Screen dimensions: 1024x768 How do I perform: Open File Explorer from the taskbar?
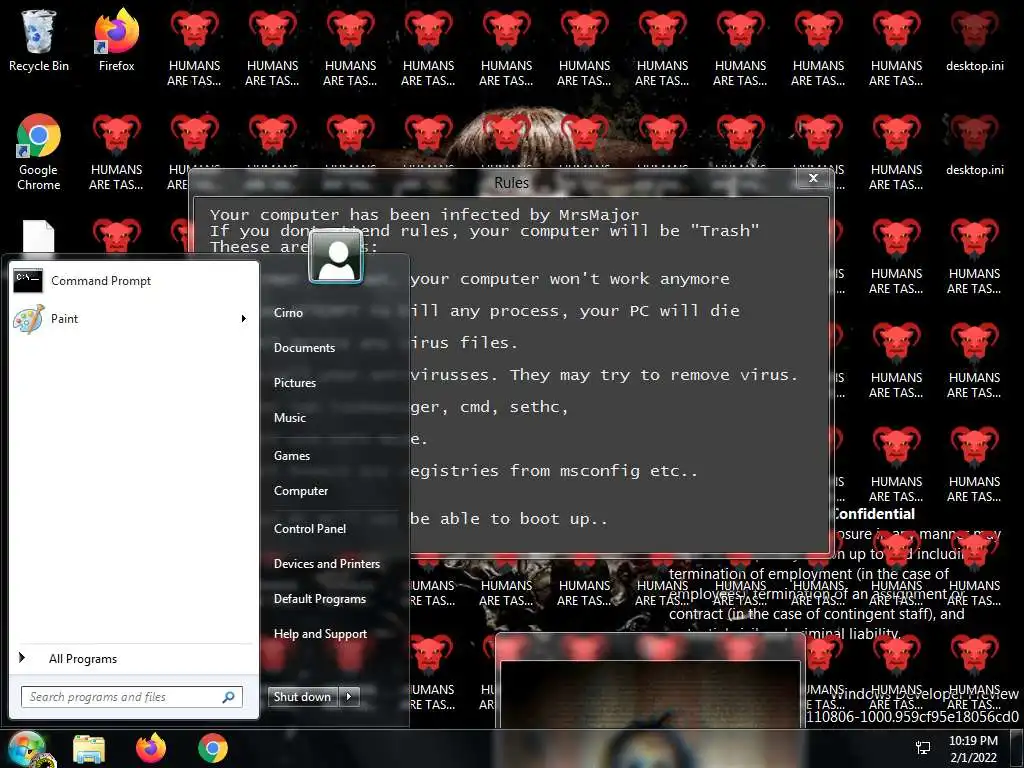tap(89, 748)
